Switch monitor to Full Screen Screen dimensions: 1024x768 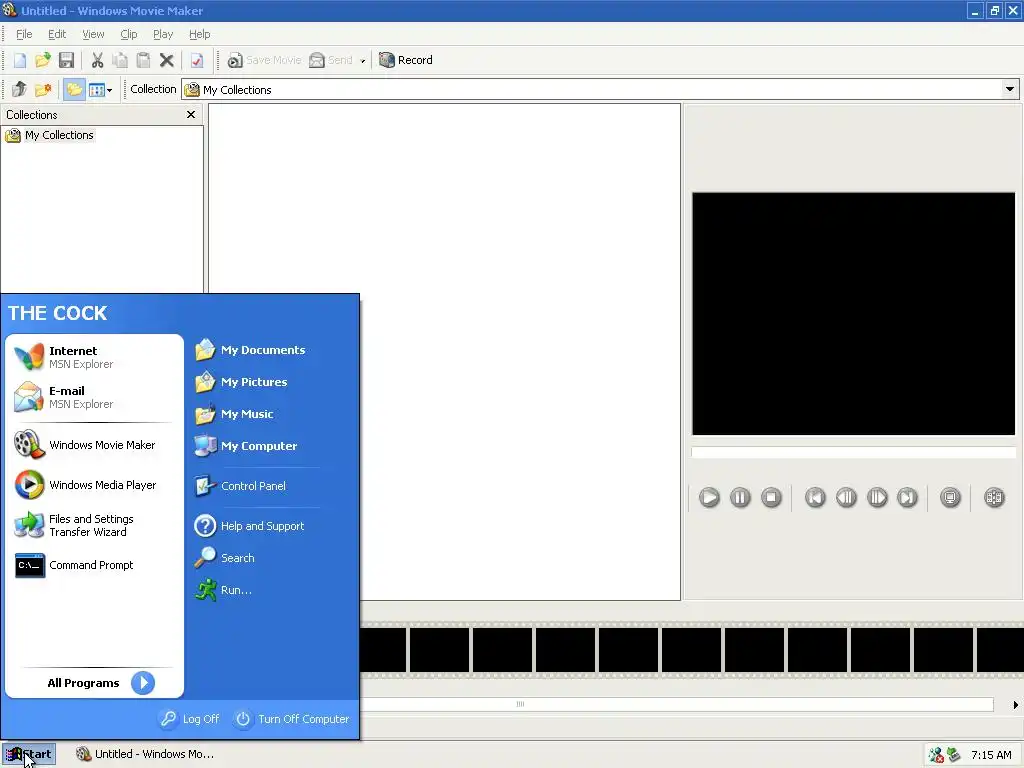950,498
